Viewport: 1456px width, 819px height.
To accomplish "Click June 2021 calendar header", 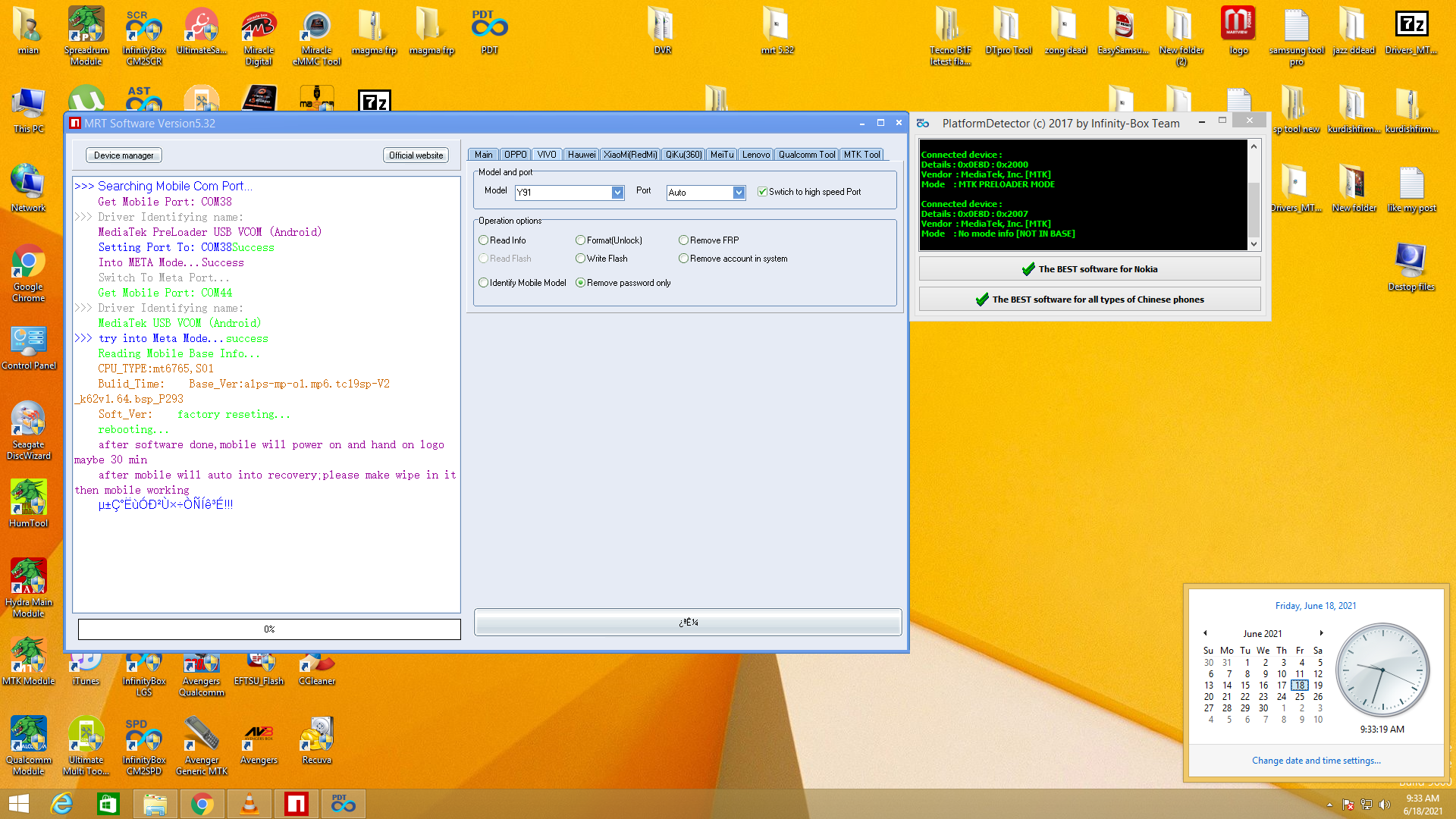I will pyautogui.click(x=1262, y=634).
